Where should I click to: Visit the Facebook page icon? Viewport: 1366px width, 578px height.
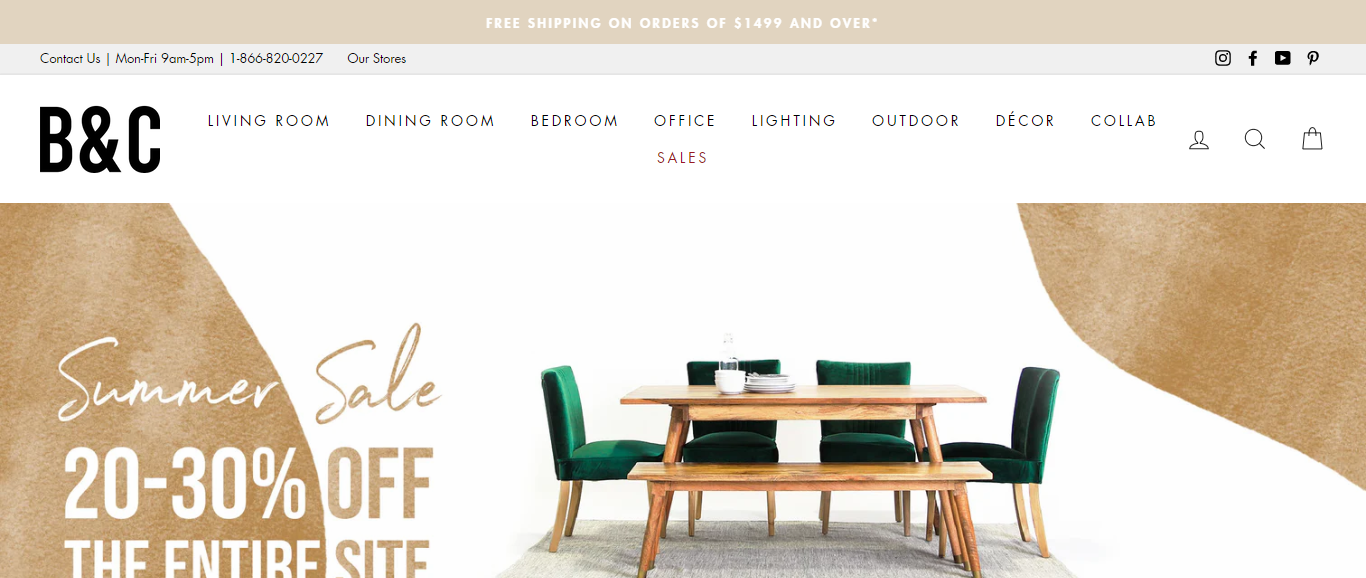pyautogui.click(x=1253, y=58)
